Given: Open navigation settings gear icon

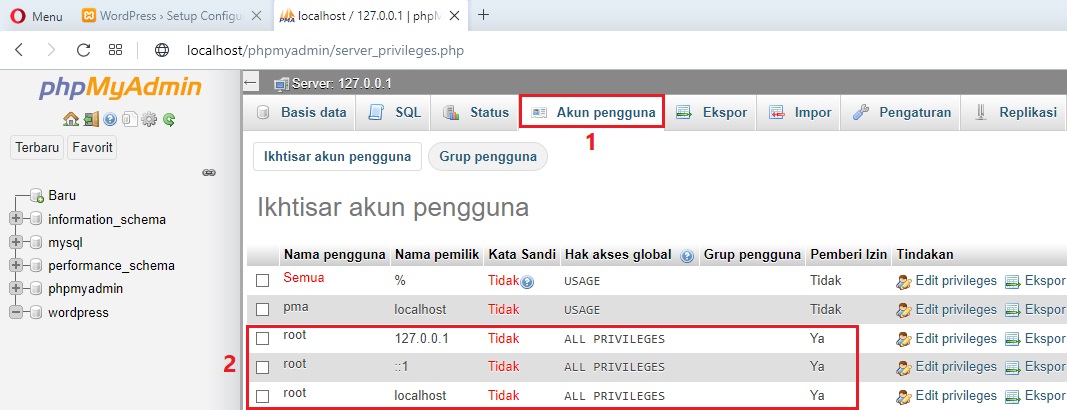Looking at the screenshot, I should (149, 120).
